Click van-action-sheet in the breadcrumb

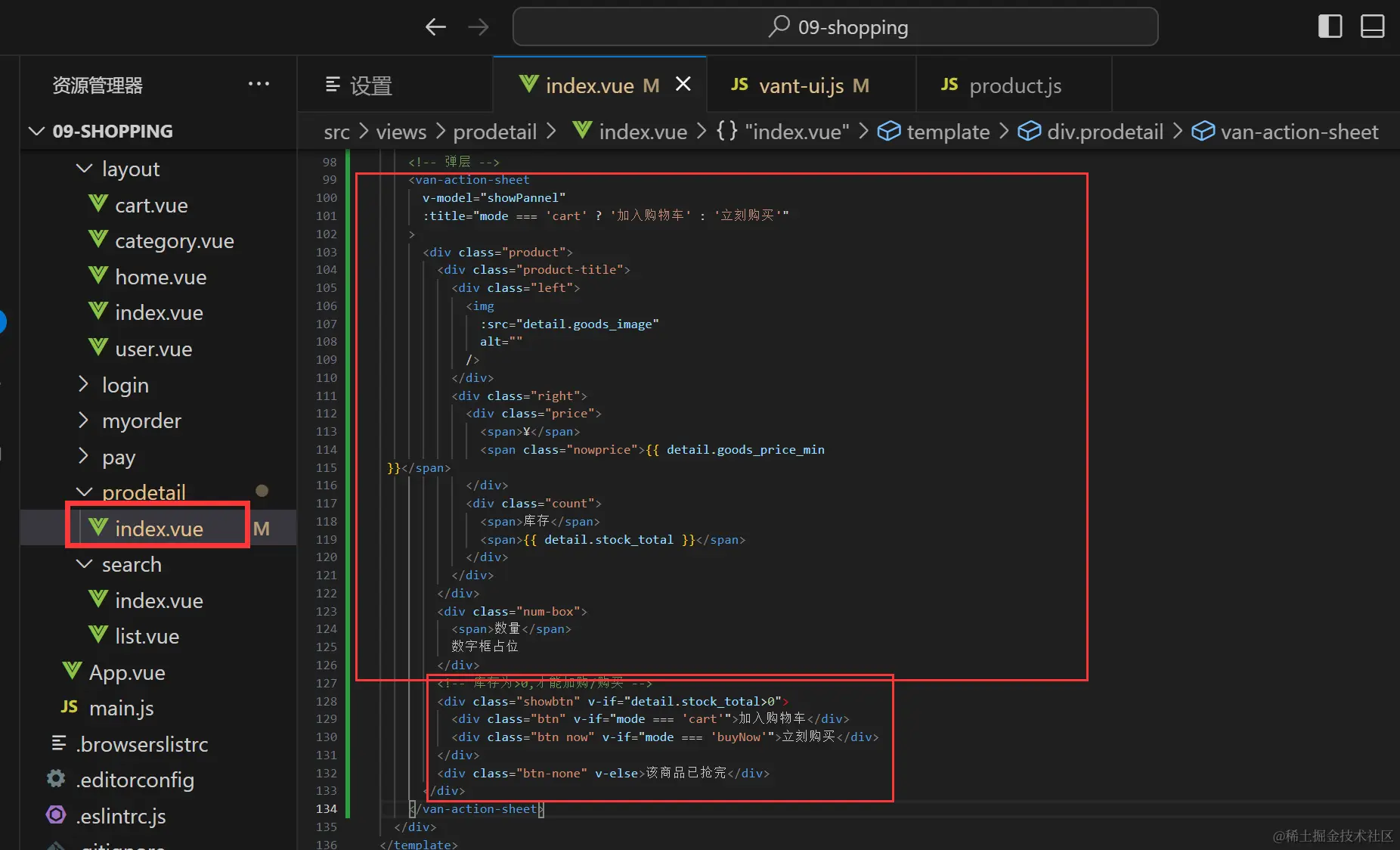click(1285, 132)
